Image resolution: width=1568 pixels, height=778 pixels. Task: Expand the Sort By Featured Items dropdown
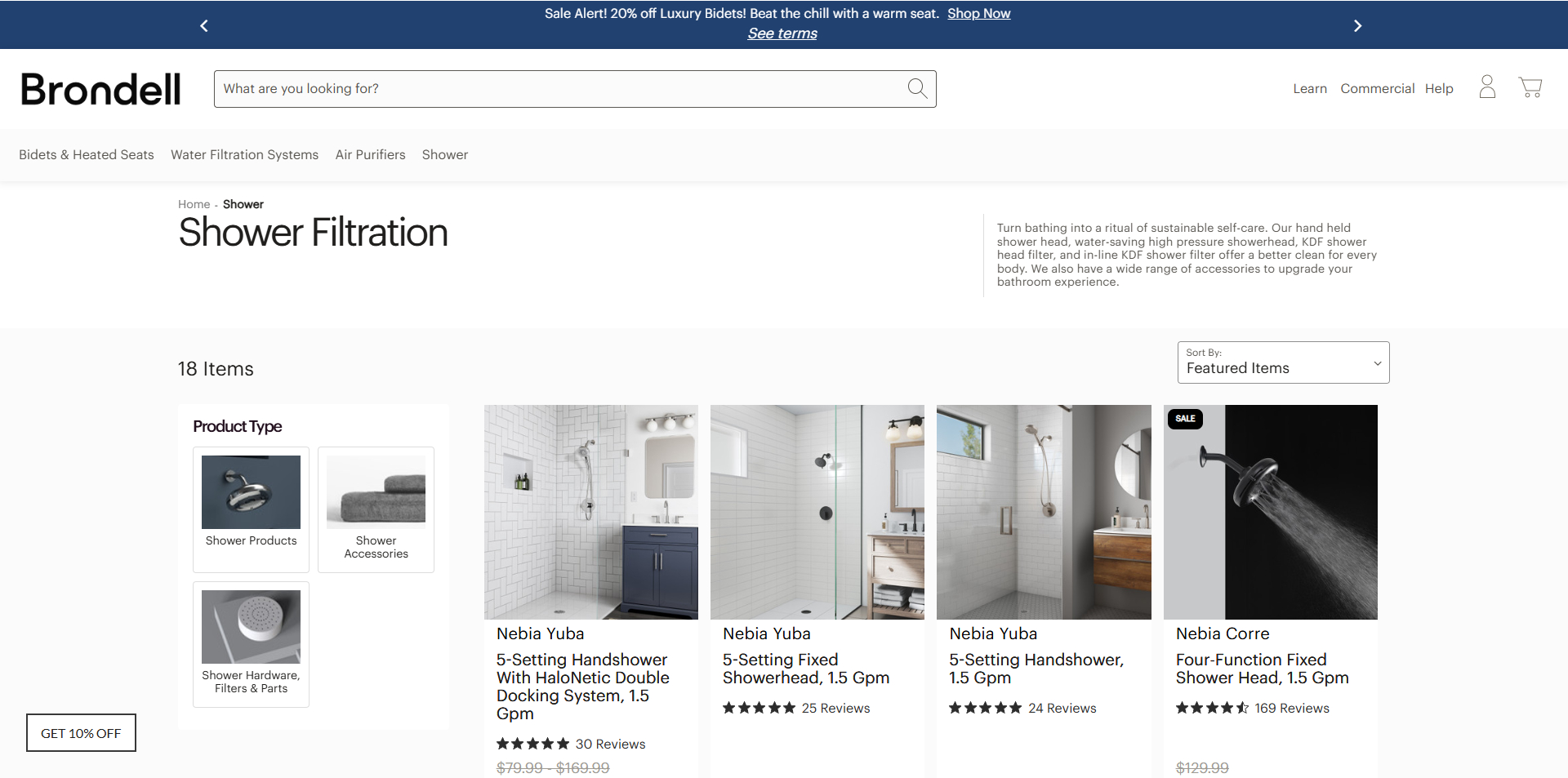coord(1282,362)
